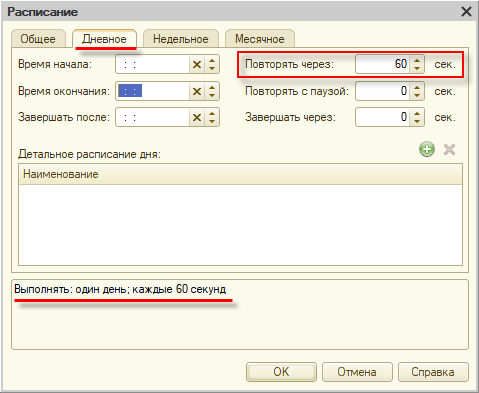The image size is (479, 393).
Task: Increase the Повторять с паузой value
Action: tap(417, 87)
